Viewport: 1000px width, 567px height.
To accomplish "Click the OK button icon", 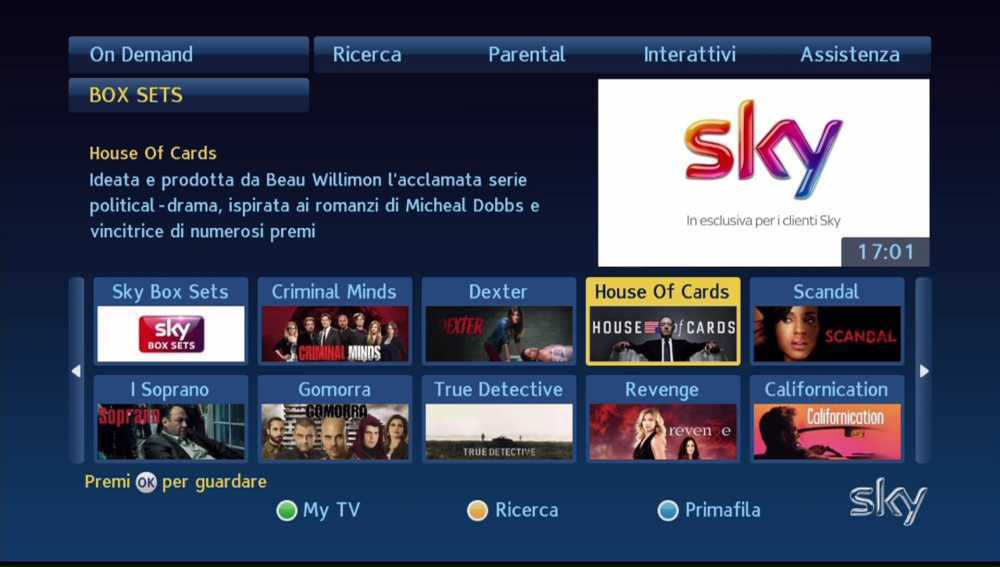I will pos(146,482).
